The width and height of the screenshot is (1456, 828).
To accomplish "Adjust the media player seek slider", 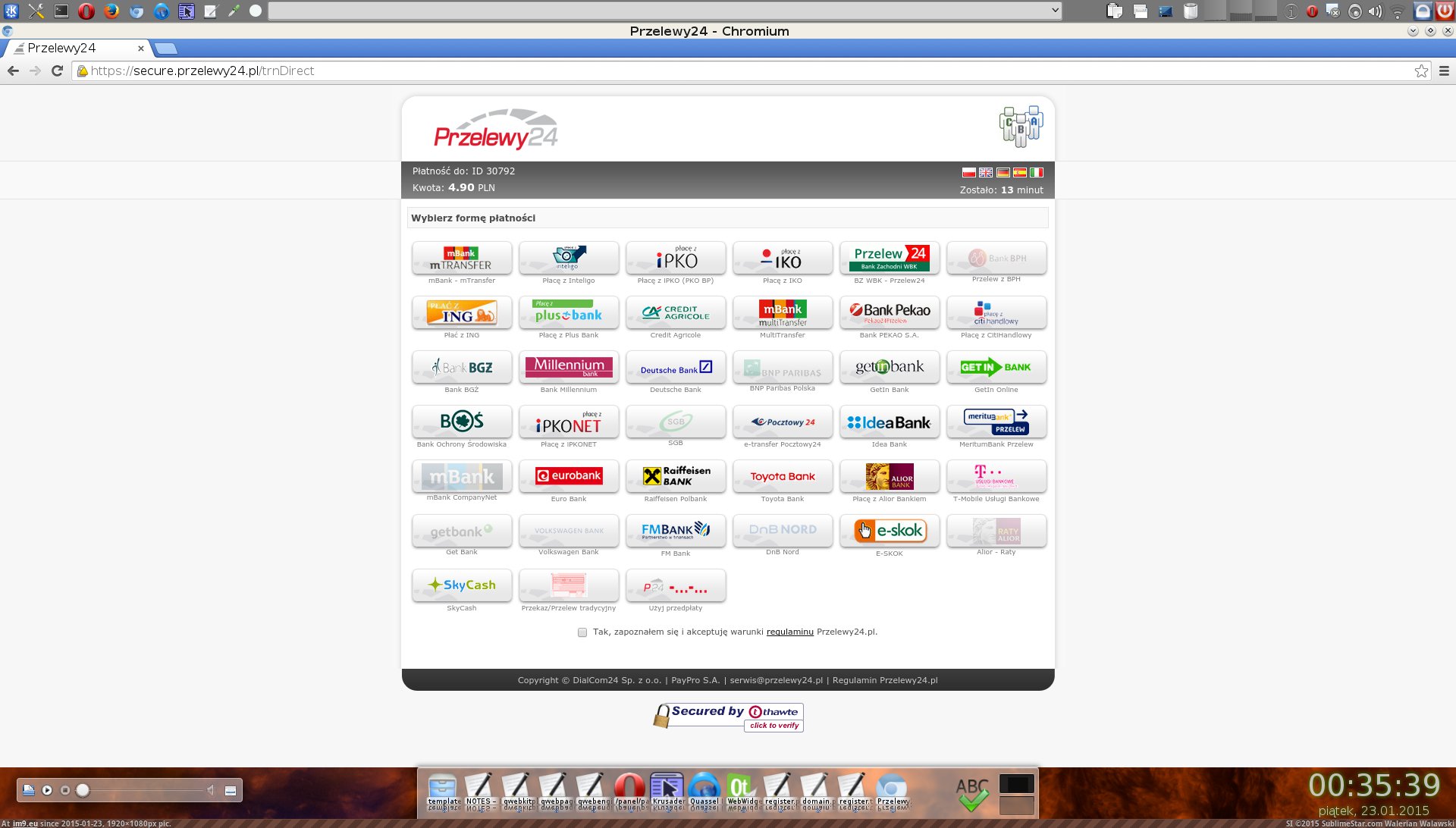I will (83, 790).
